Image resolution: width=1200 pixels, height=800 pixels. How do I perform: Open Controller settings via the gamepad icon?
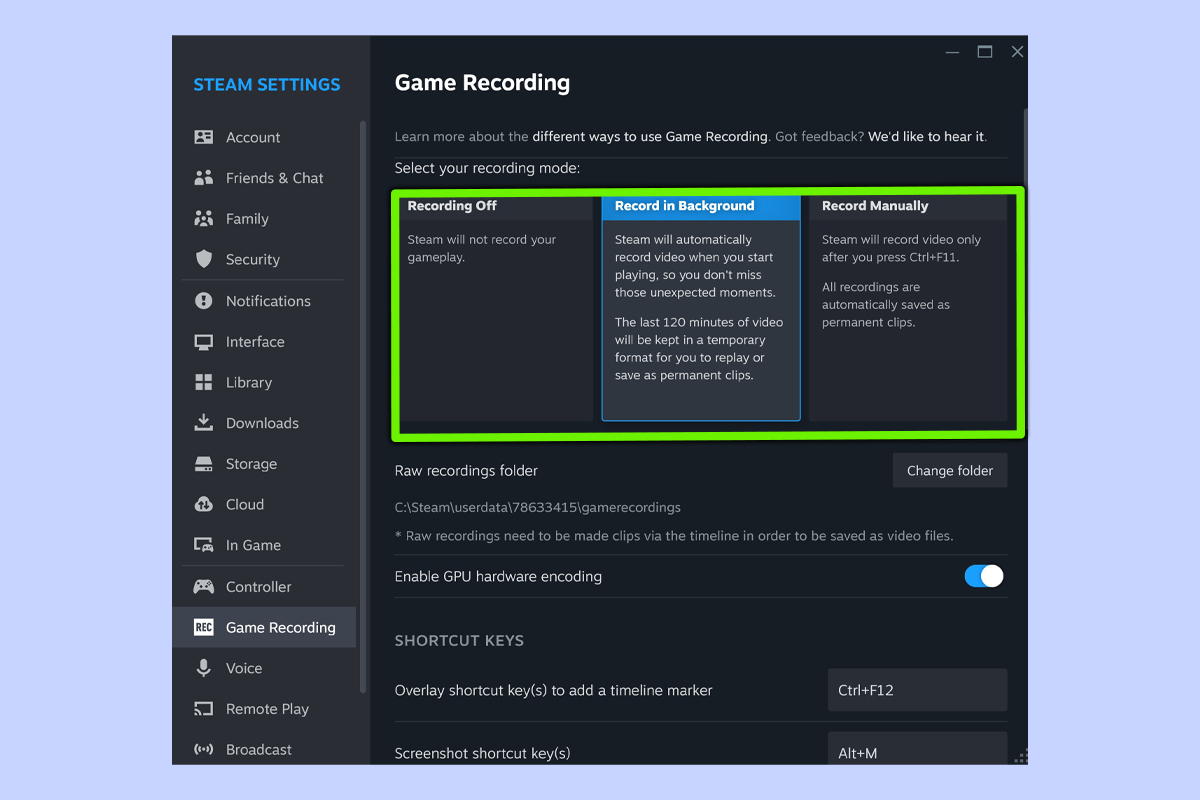(x=203, y=586)
